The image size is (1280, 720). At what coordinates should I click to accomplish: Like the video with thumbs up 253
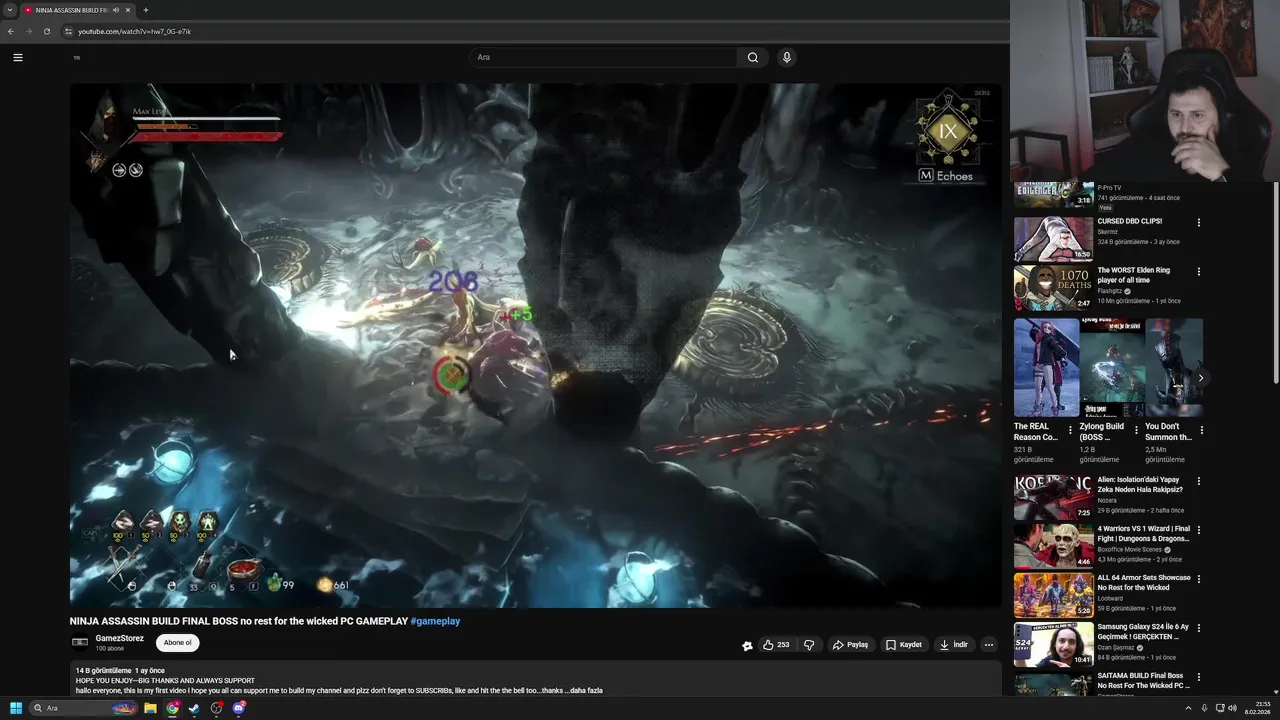pyautogui.click(x=776, y=645)
